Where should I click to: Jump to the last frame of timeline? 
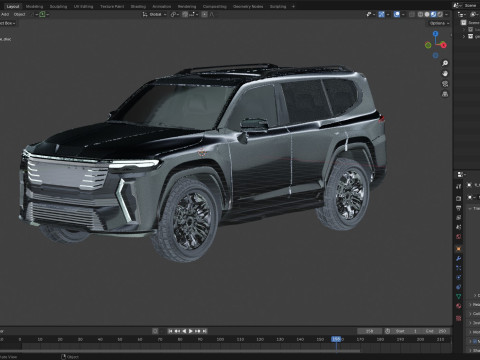tap(205, 331)
